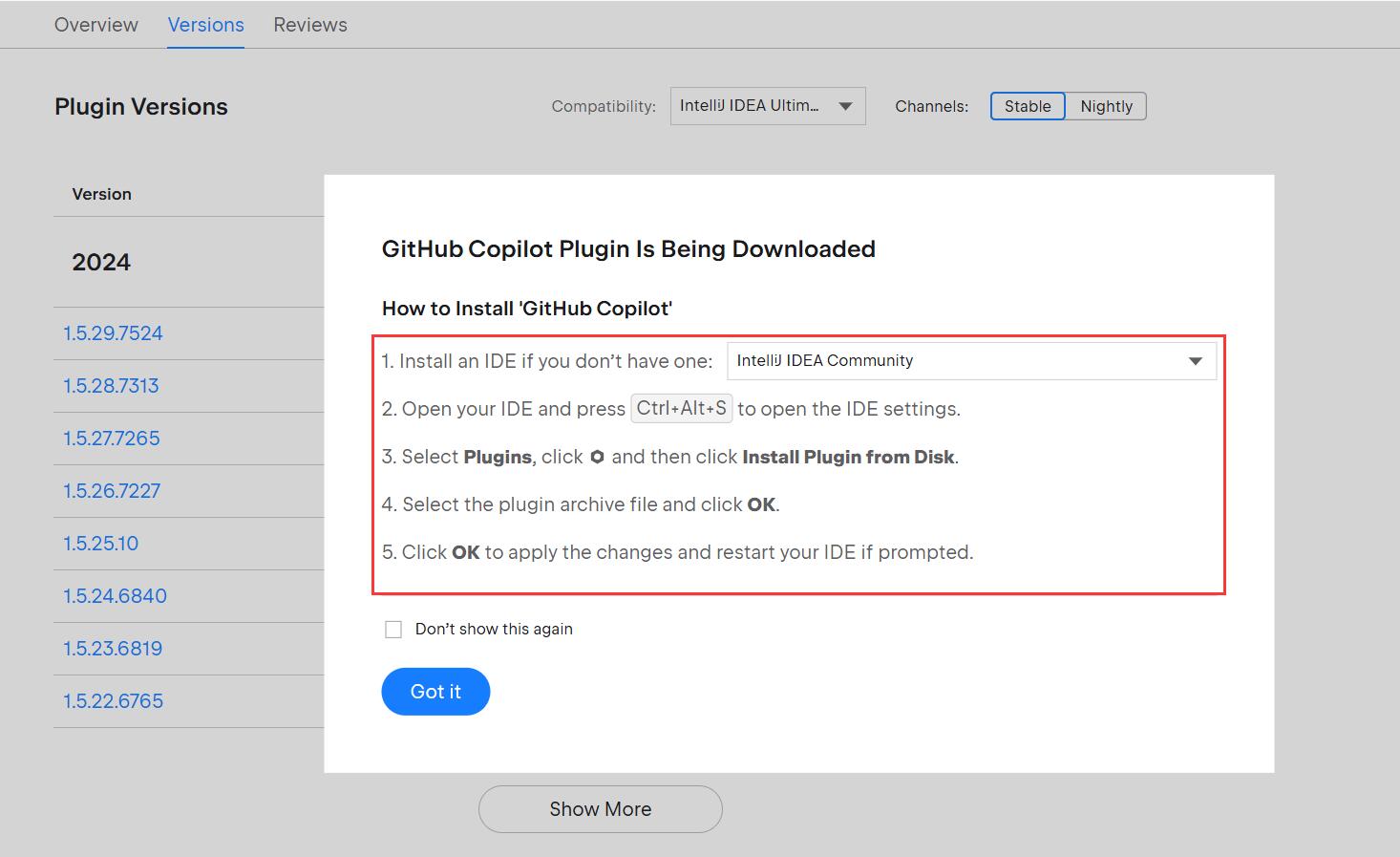Select the Stable channel
Screen dimensions: 1400x857
click(x=1028, y=106)
